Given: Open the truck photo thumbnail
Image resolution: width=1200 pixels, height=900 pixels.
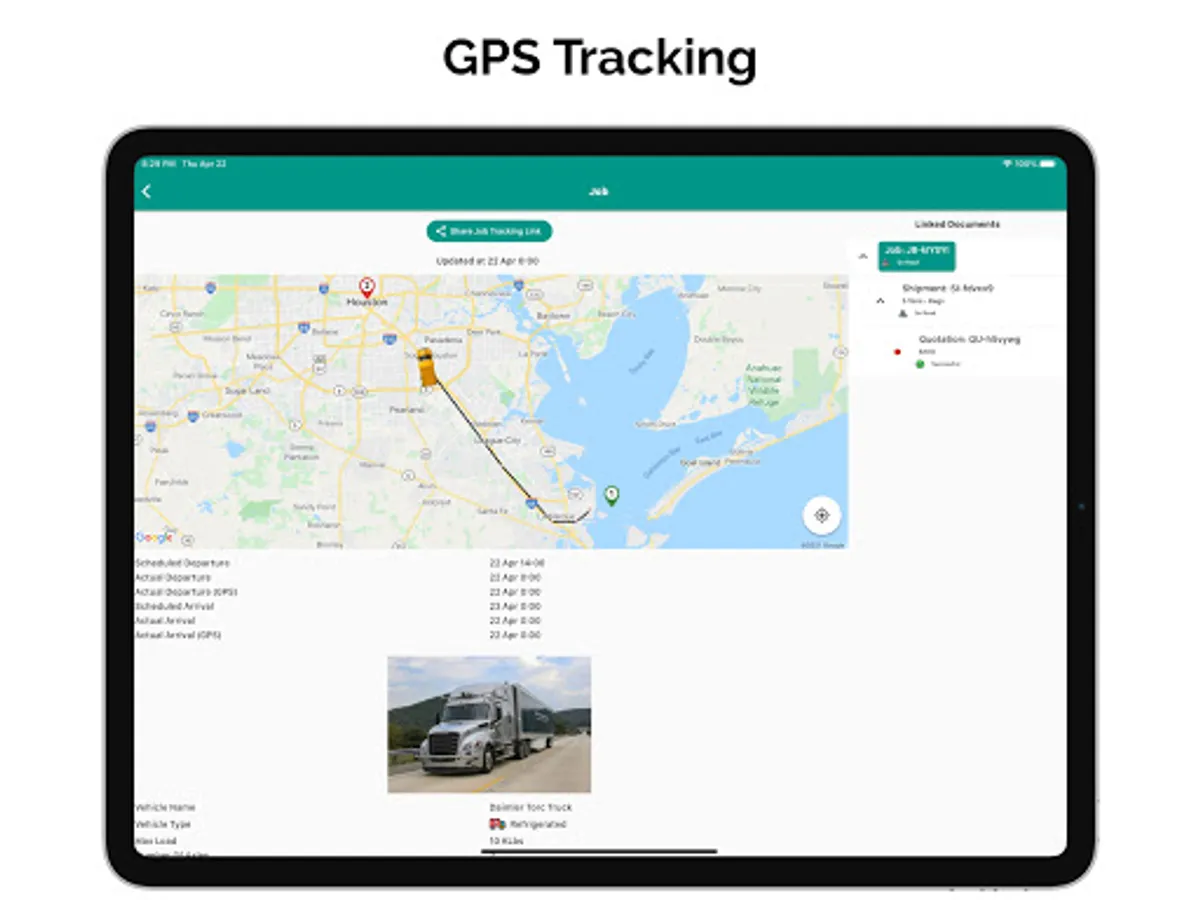Looking at the screenshot, I should pyautogui.click(x=489, y=724).
